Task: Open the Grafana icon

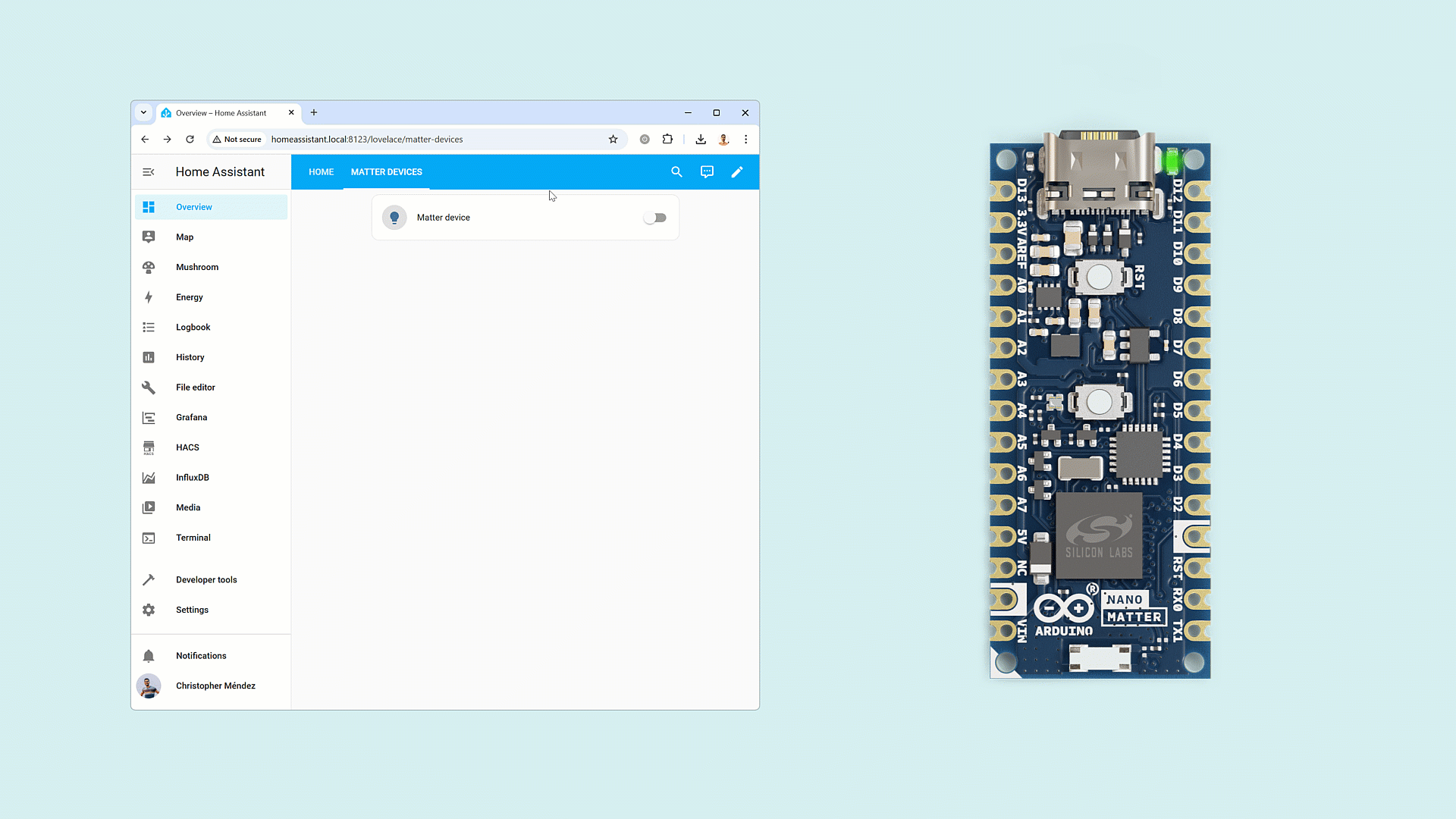Action: (x=149, y=418)
